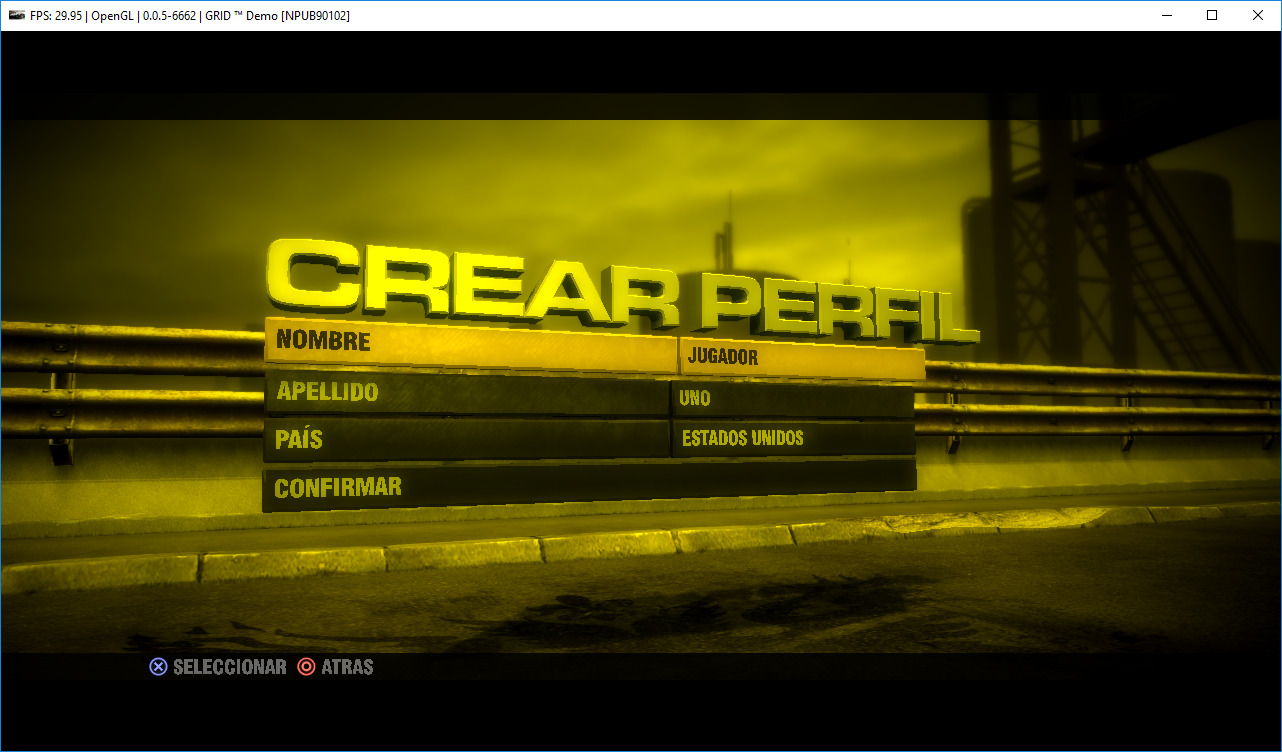Click the emulator icon in the title bar
The height and width of the screenshot is (752, 1282).
coord(17,15)
